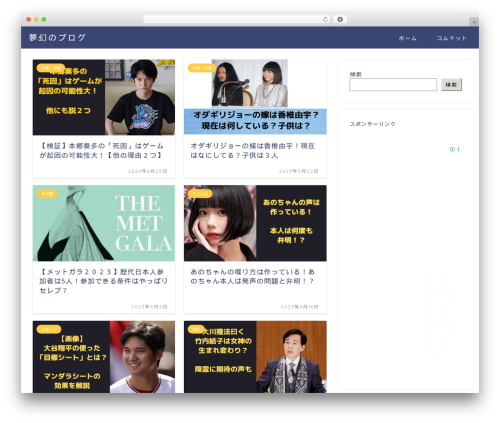Open the あのちゃんの声 article thumbnail

pyautogui.click(x=255, y=223)
